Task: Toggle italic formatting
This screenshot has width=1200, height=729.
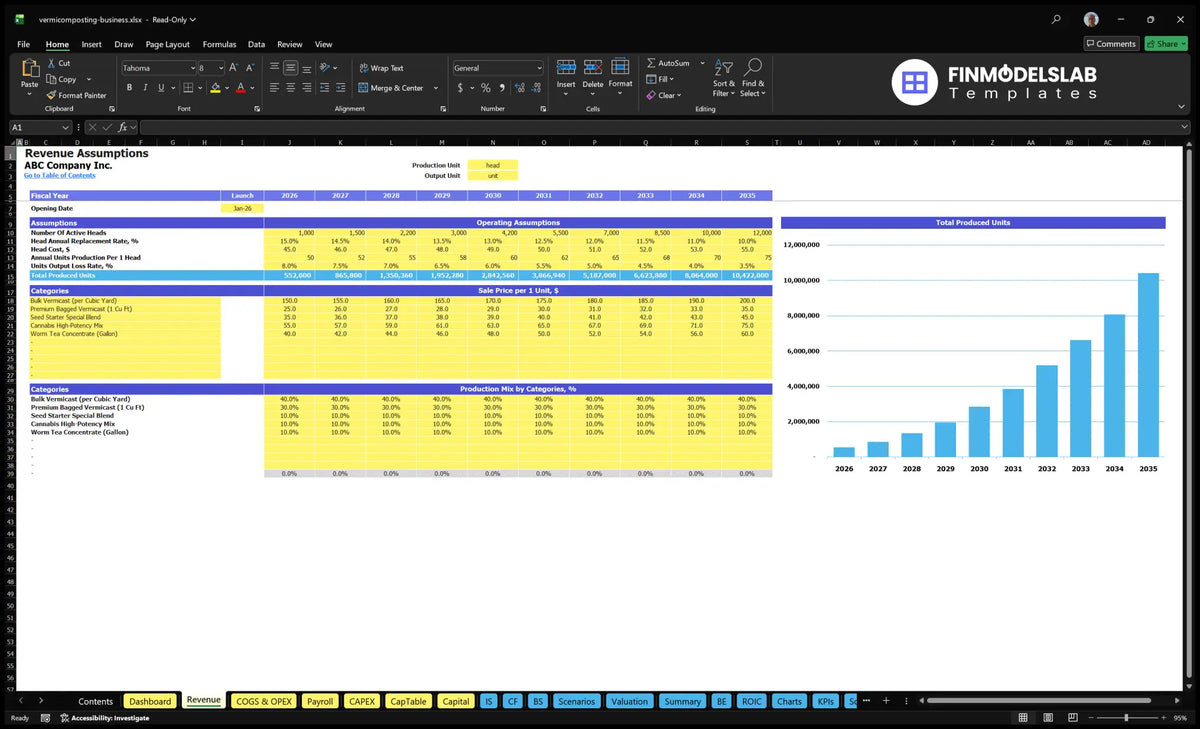Action: pyautogui.click(x=144, y=88)
